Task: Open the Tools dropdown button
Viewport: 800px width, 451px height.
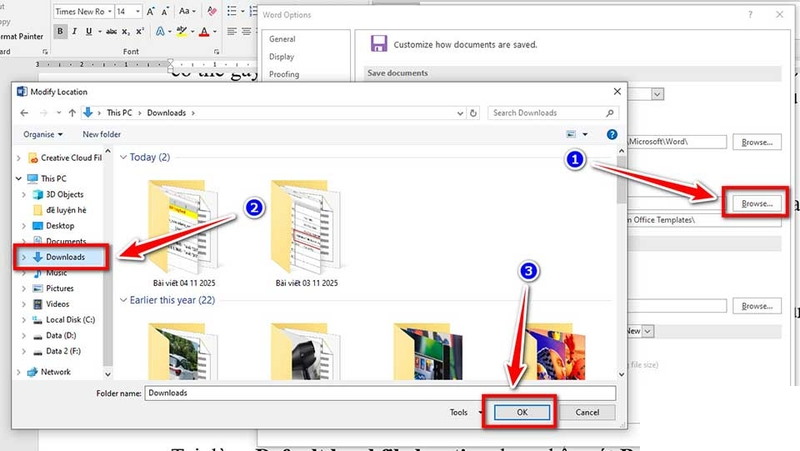Action: tap(460, 411)
